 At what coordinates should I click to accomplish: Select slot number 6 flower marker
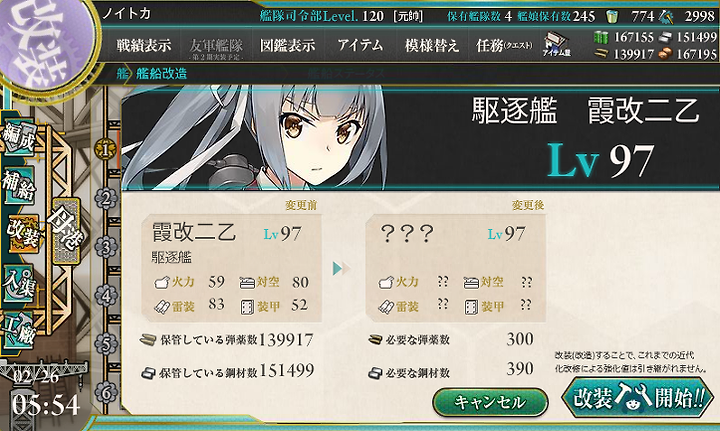tap(106, 393)
